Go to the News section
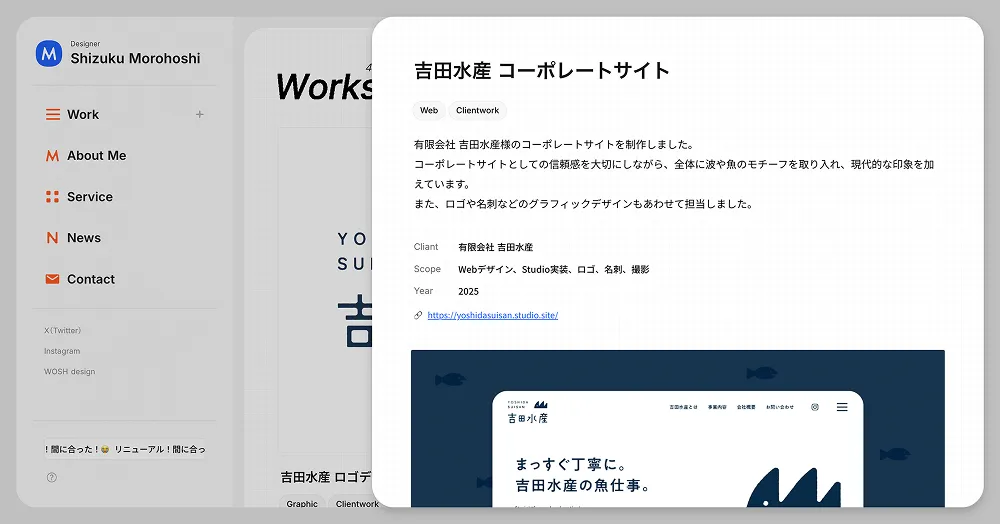 tap(84, 238)
